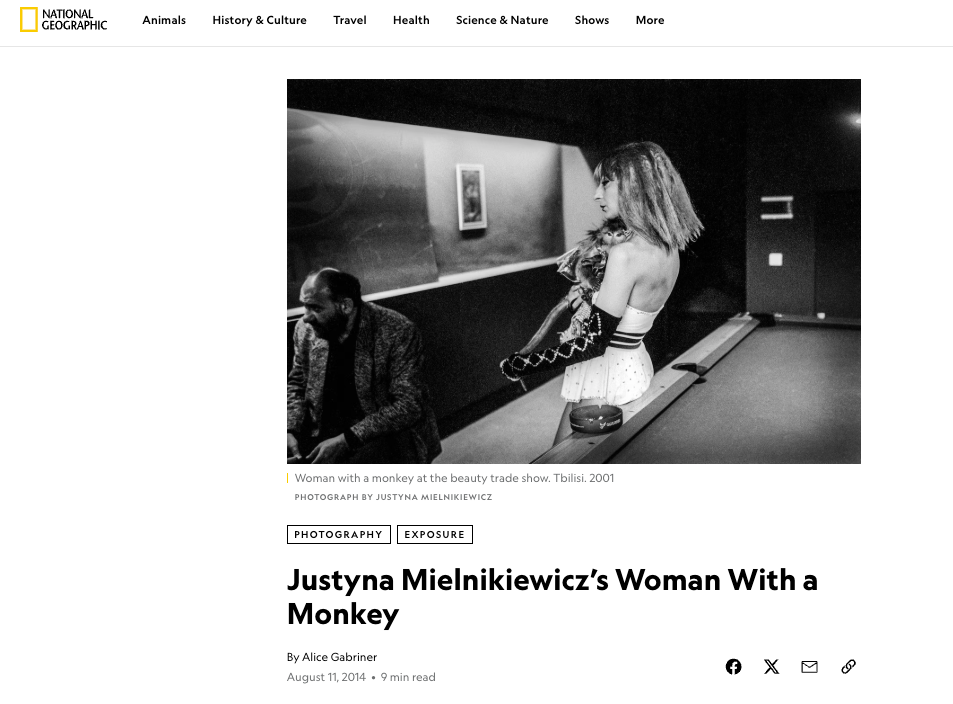The image size is (953, 704).
Task: Open Science & Nature section
Action: (x=502, y=20)
